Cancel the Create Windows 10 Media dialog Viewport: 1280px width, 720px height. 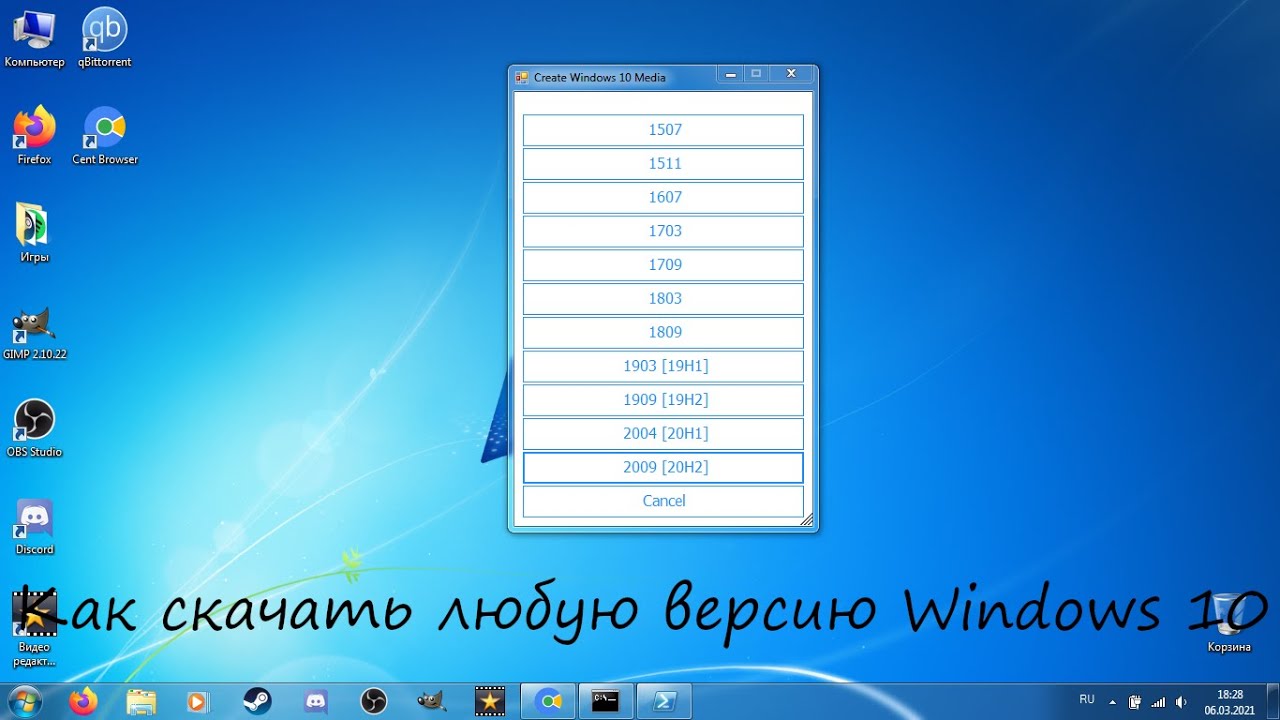tap(663, 501)
